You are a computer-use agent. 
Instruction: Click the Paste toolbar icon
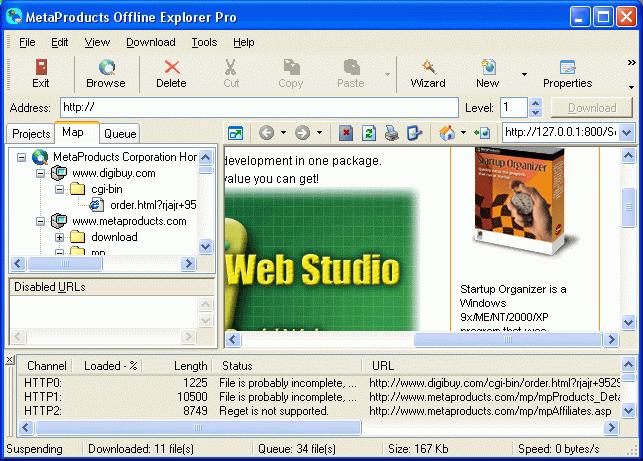click(351, 67)
